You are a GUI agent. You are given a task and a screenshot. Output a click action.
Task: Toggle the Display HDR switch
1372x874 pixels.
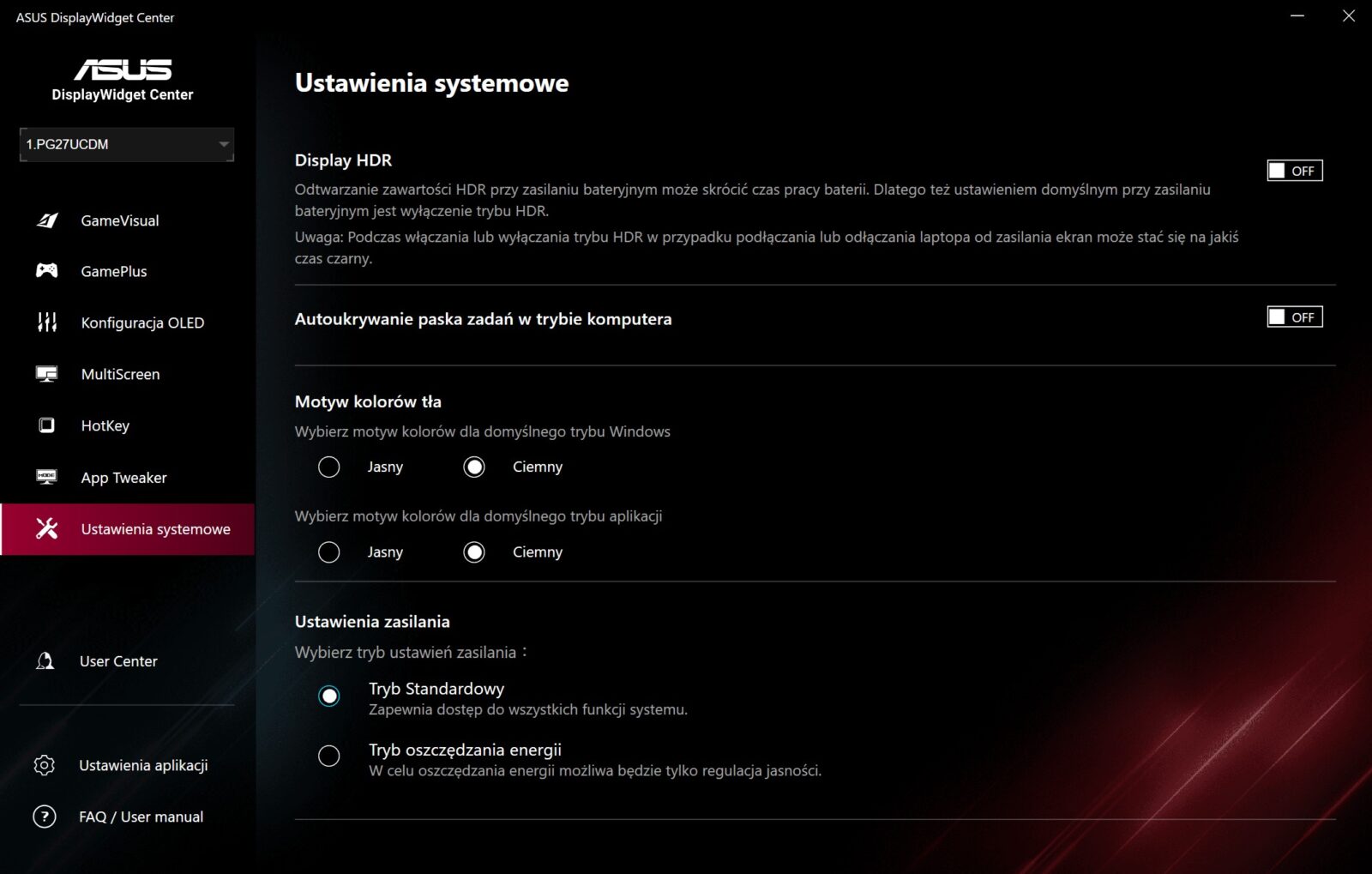tap(1295, 171)
